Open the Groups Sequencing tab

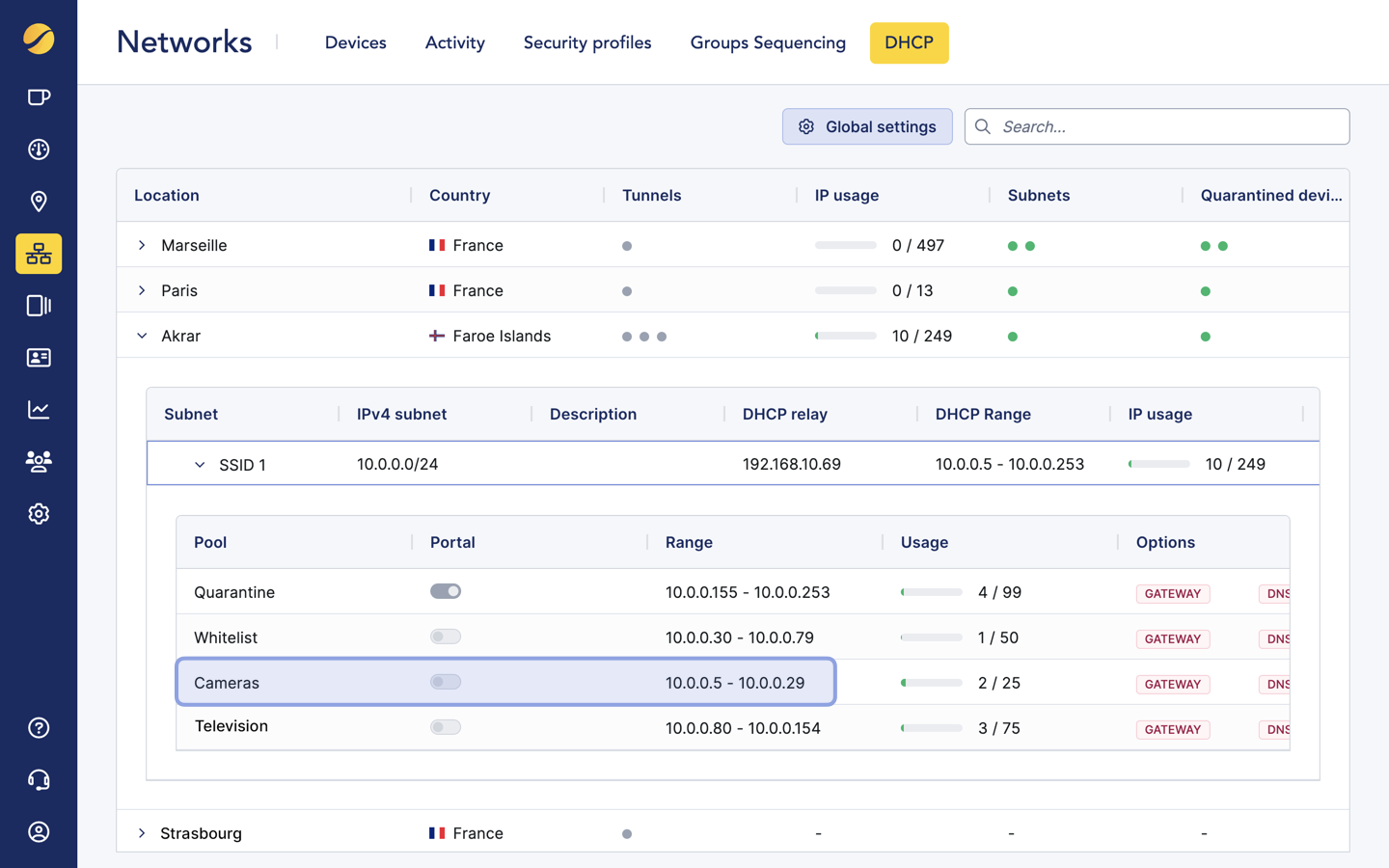pos(767,42)
